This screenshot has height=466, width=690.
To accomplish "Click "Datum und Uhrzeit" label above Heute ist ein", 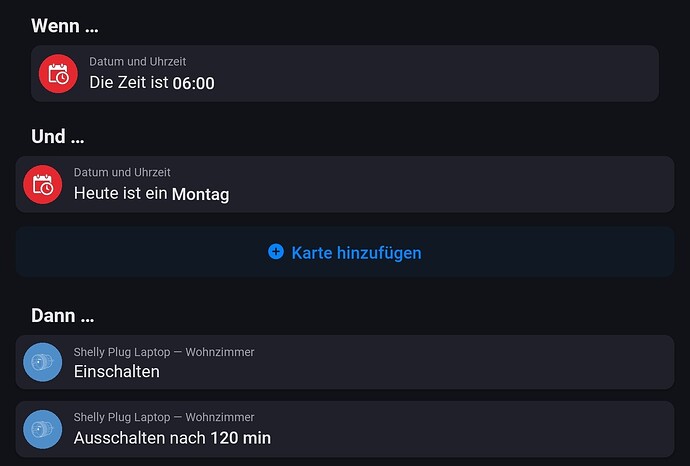I will (x=122, y=173).
